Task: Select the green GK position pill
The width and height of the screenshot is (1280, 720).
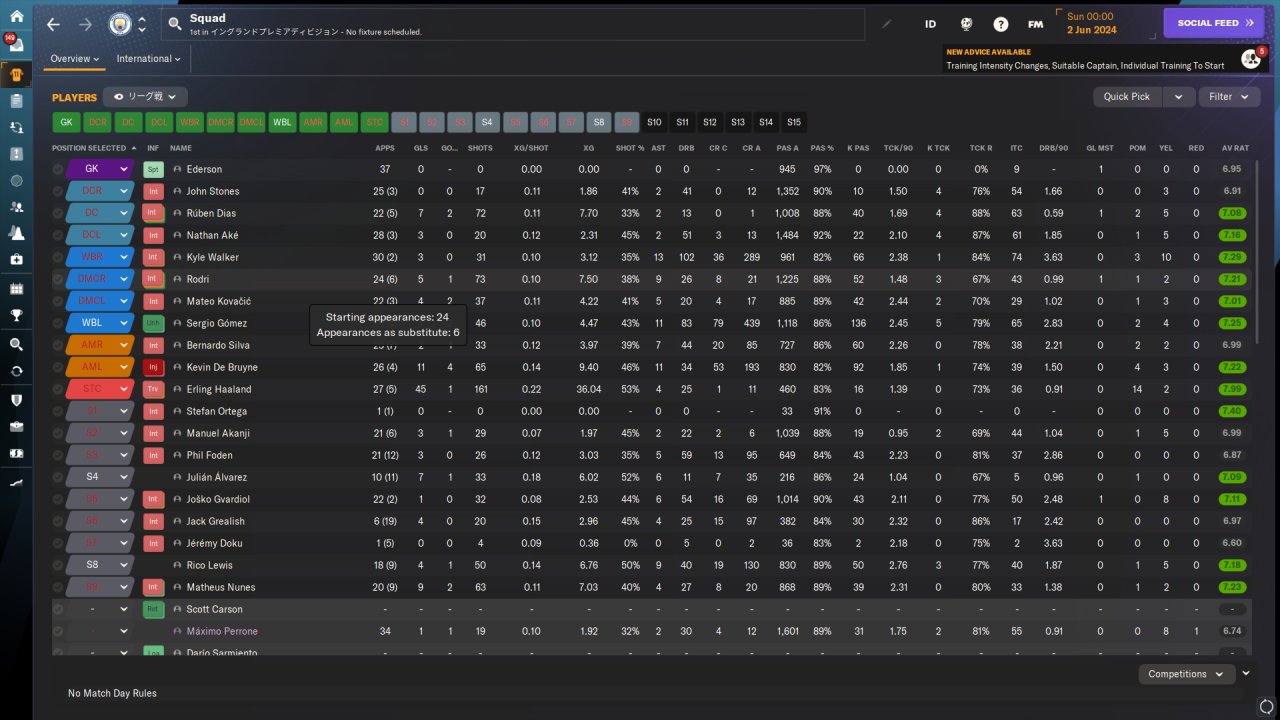Action: 66,122
